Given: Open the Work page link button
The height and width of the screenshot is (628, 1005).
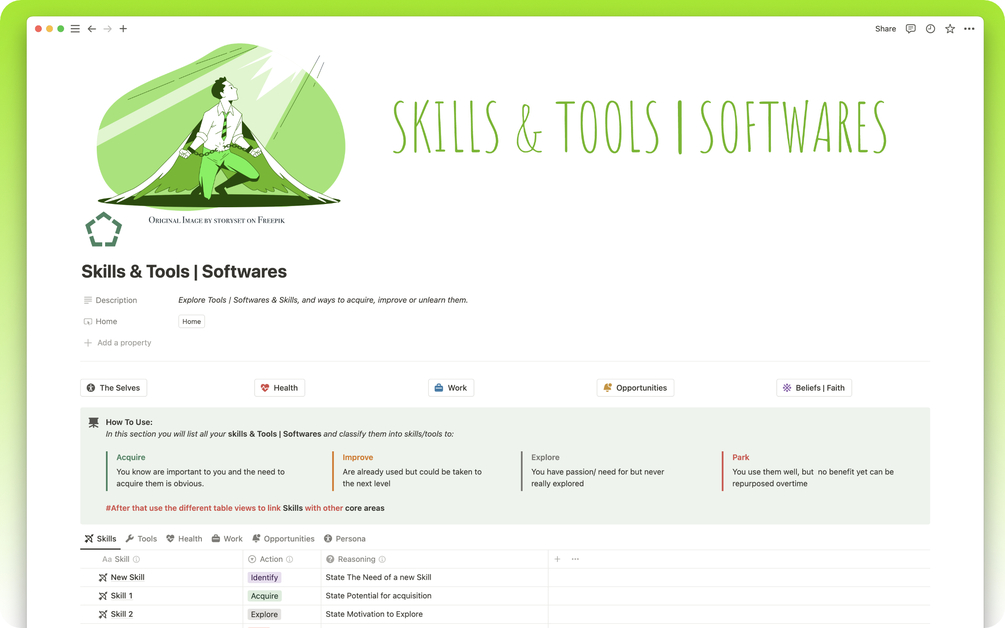Looking at the screenshot, I should (x=451, y=388).
